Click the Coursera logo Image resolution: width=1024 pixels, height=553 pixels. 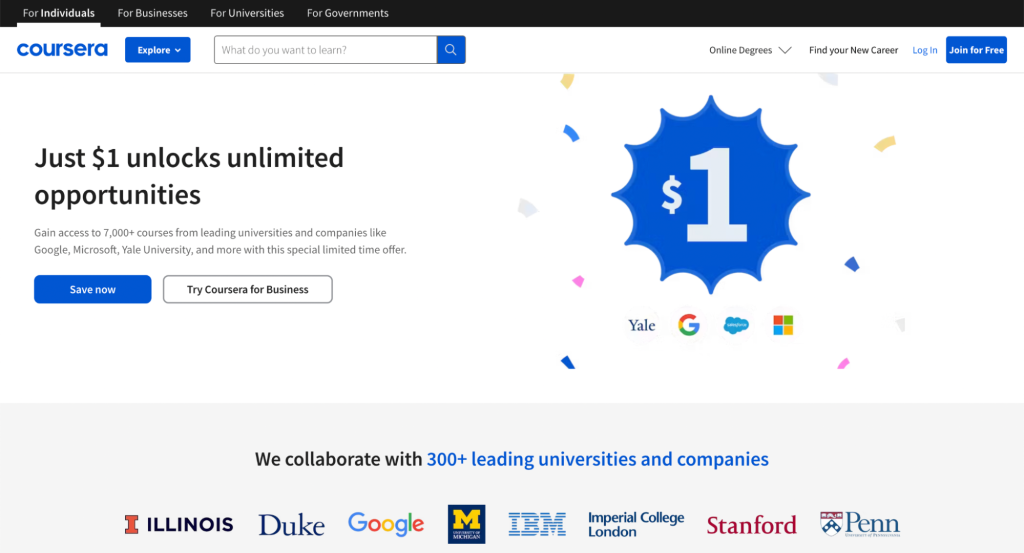(62, 50)
